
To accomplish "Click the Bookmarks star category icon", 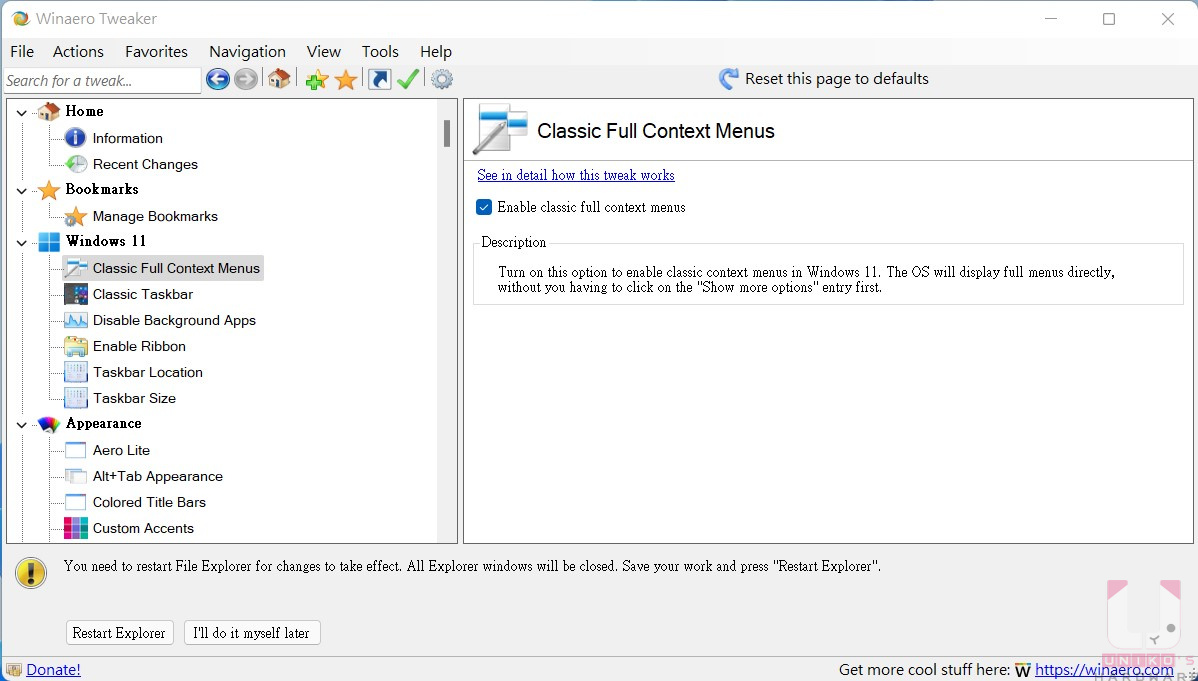I will (49, 190).
